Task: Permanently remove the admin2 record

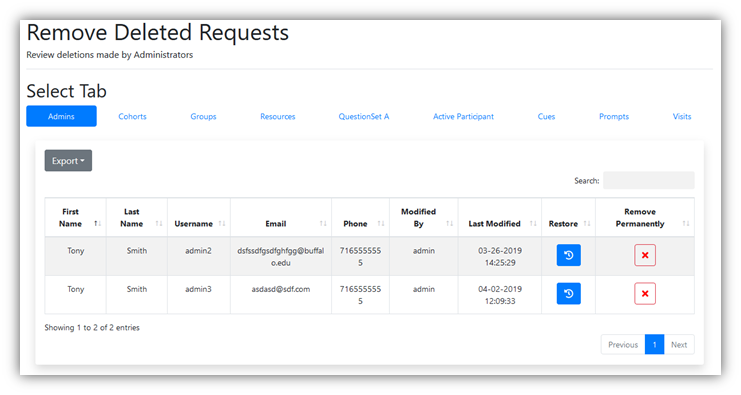Action: 645,255
